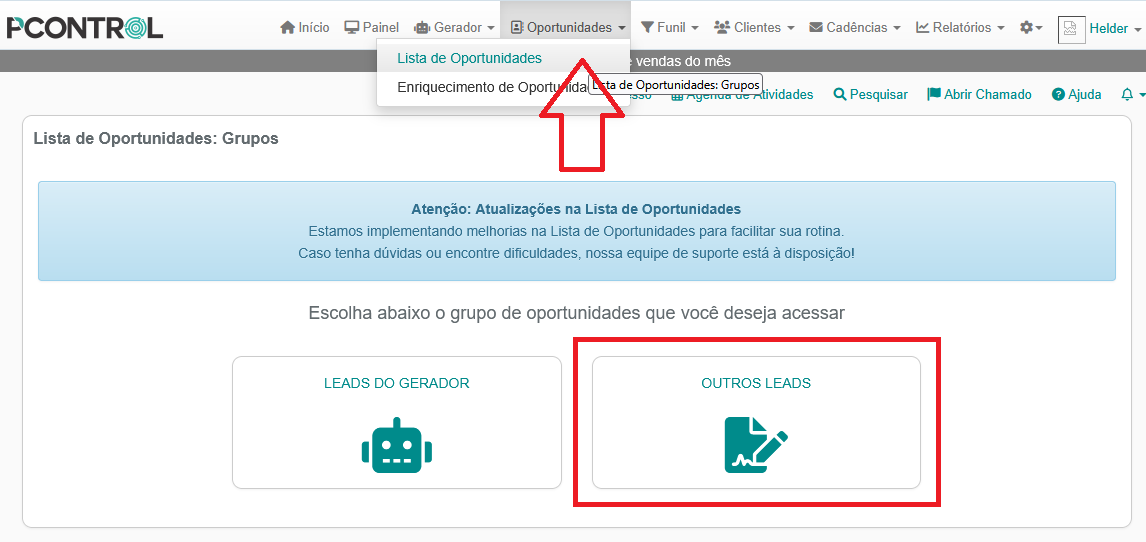
Task: Click the PControl logo
Action: tap(85, 28)
